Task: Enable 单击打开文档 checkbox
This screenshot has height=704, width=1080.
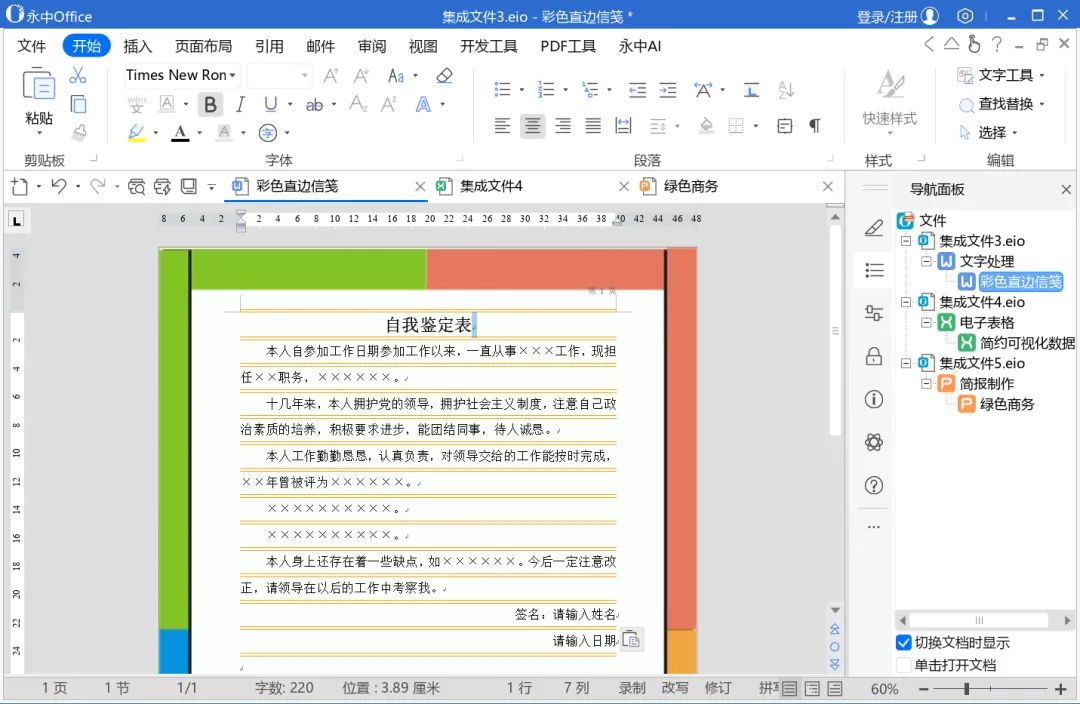Action: click(904, 665)
